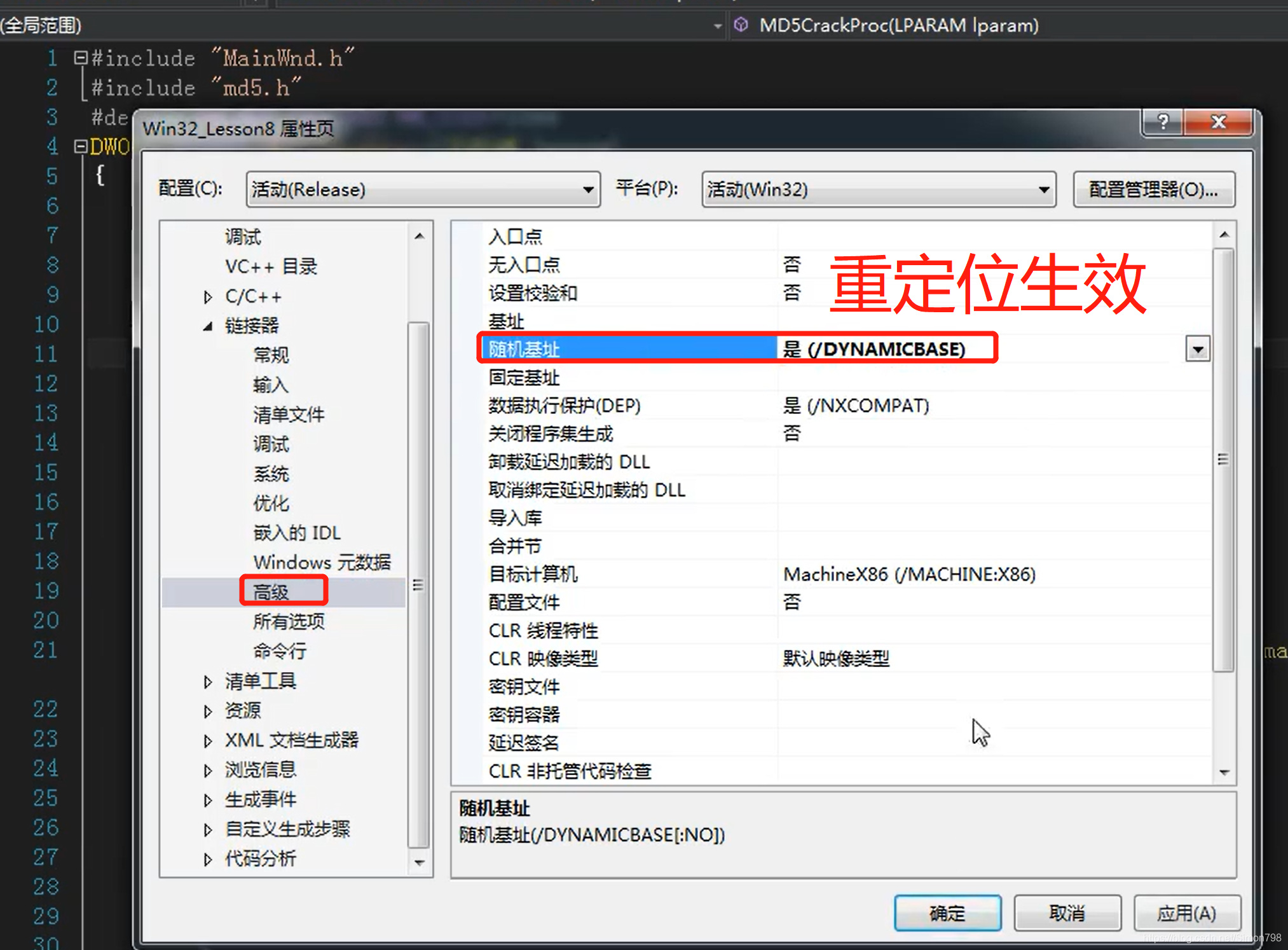Expand the 资源 tree node
This screenshot has height=950, width=1288.
[208, 711]
